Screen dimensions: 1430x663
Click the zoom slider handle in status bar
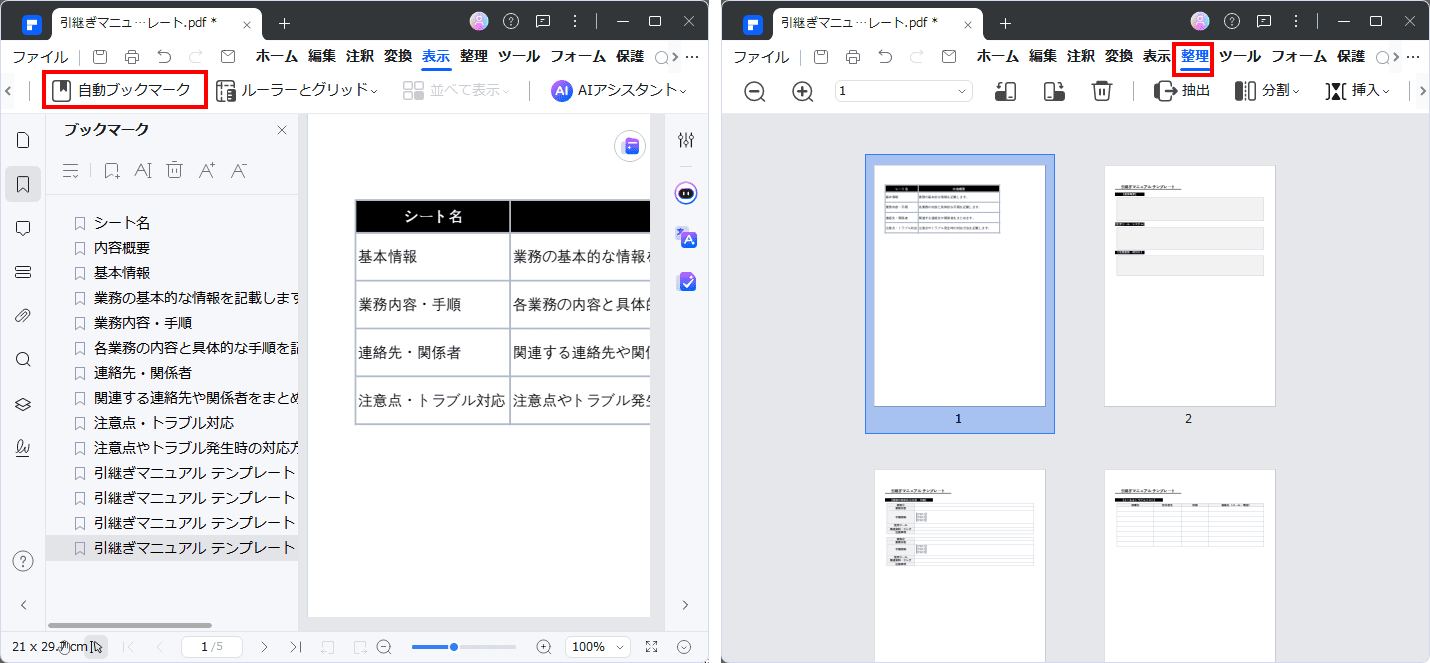[x=454, y=647]
